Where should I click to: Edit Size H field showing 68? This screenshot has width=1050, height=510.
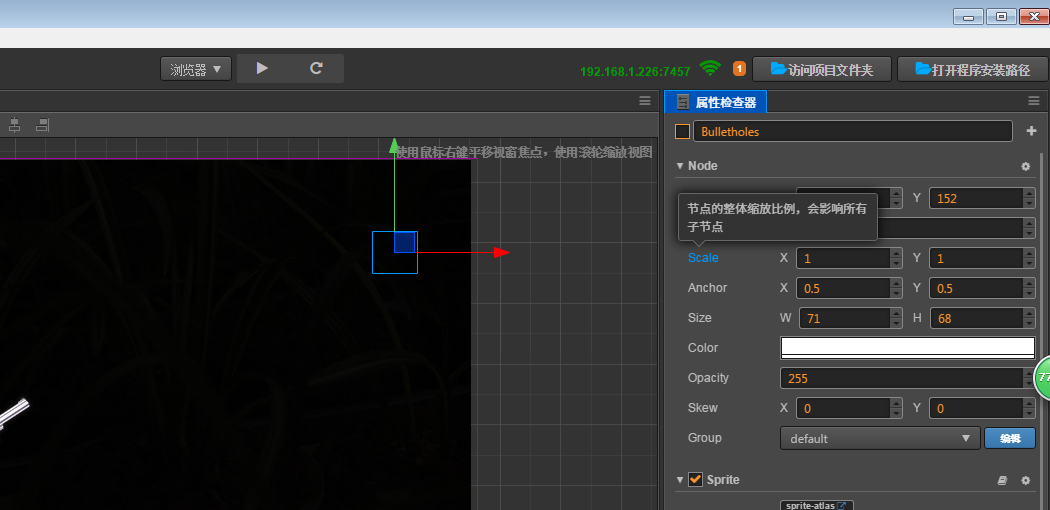976,319
